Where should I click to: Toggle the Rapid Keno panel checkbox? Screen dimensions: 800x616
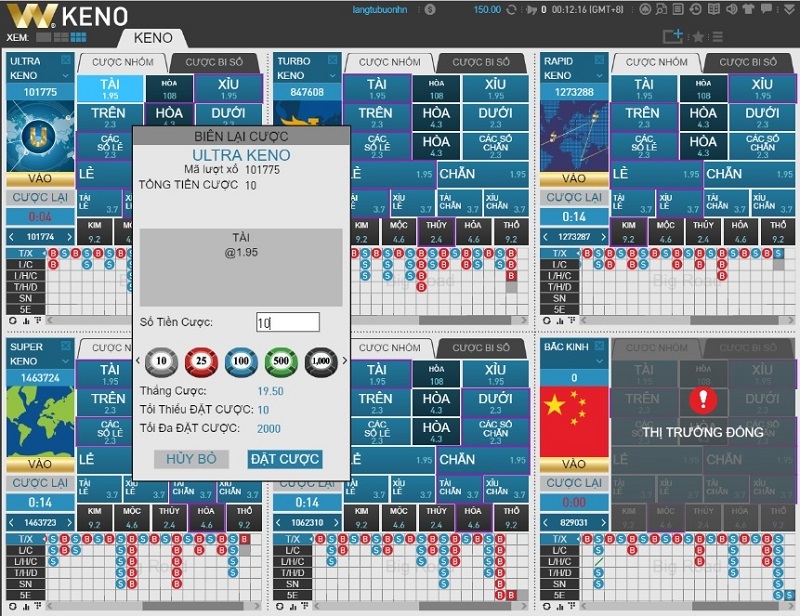point(600,61)
